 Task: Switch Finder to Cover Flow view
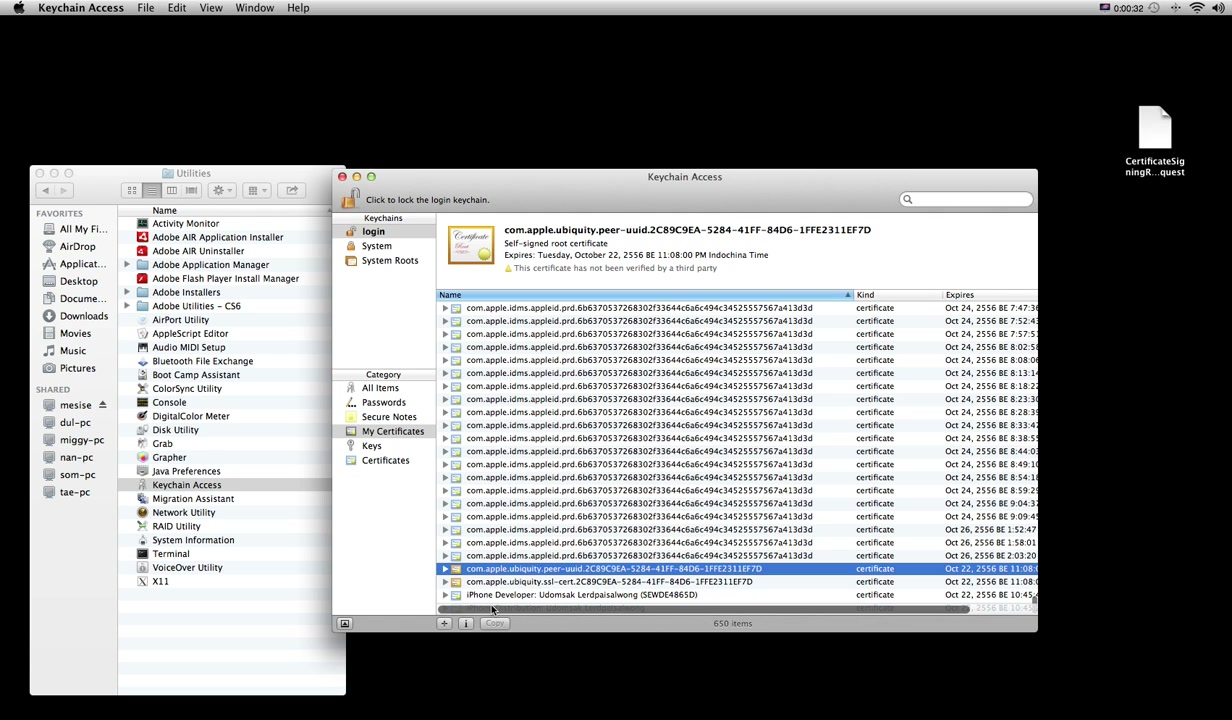click(191, 190)
